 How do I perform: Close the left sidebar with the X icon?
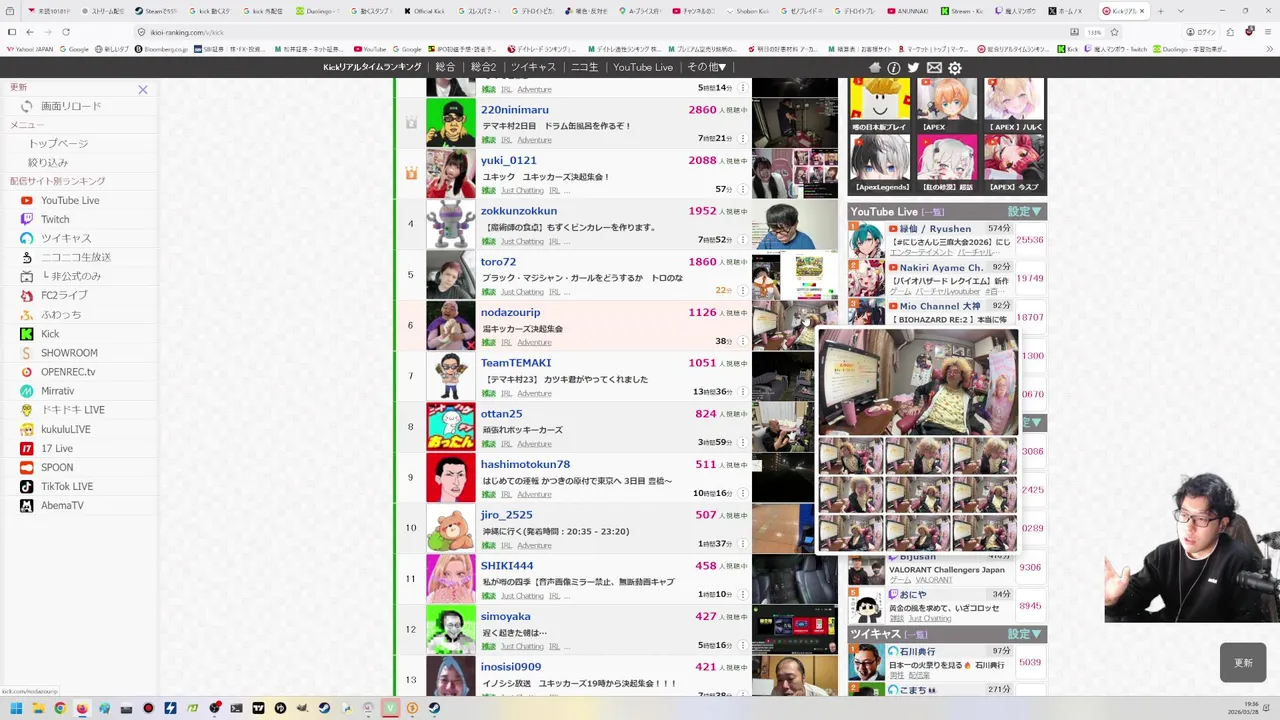[x=143, y=90]
